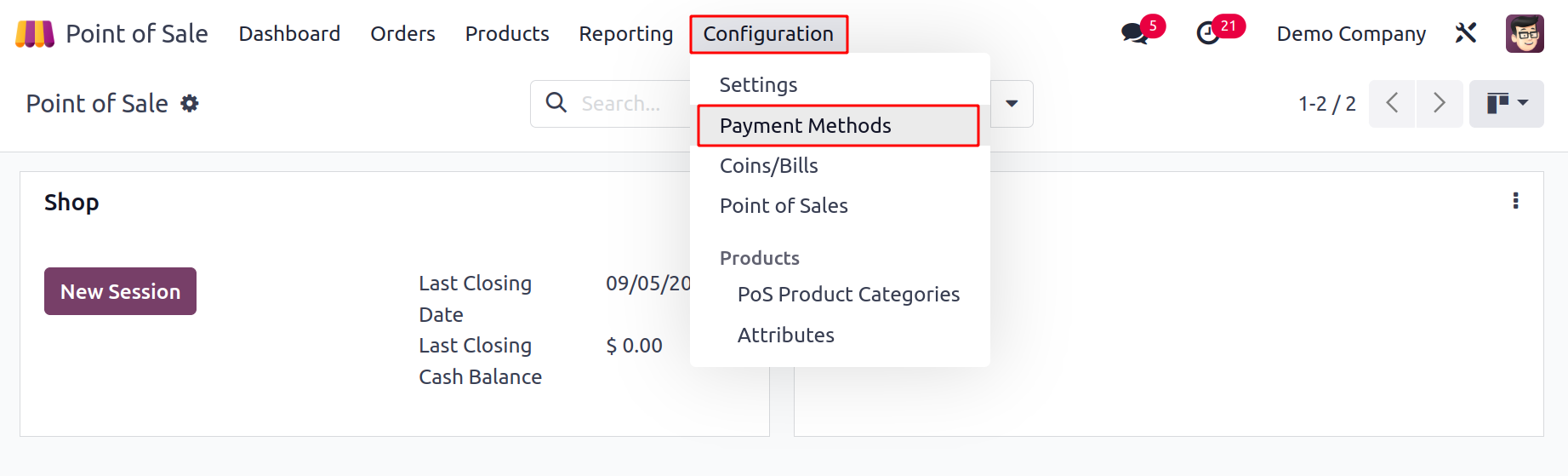Start a New Session for Shop
This screenshot has width=1568, height=476.
(120, 291)
